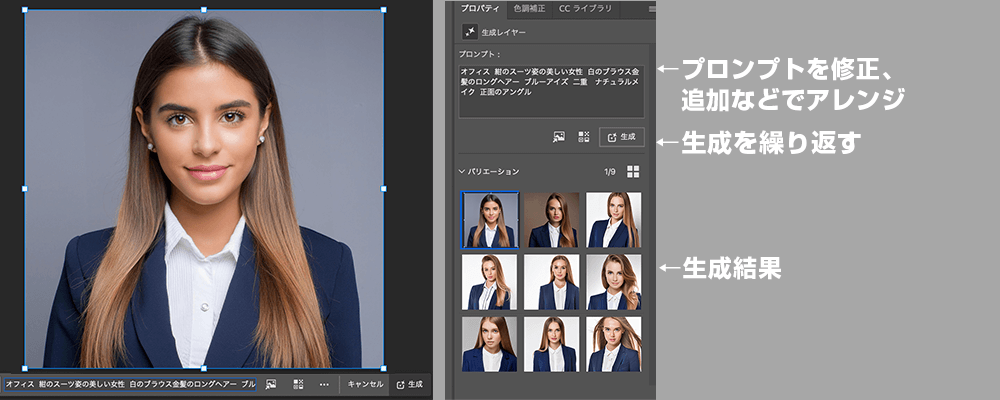Open more options (…) in contextual task bar
This screenshot has width=1000, height=400.
pyautogui.click(x=323, y=384)
